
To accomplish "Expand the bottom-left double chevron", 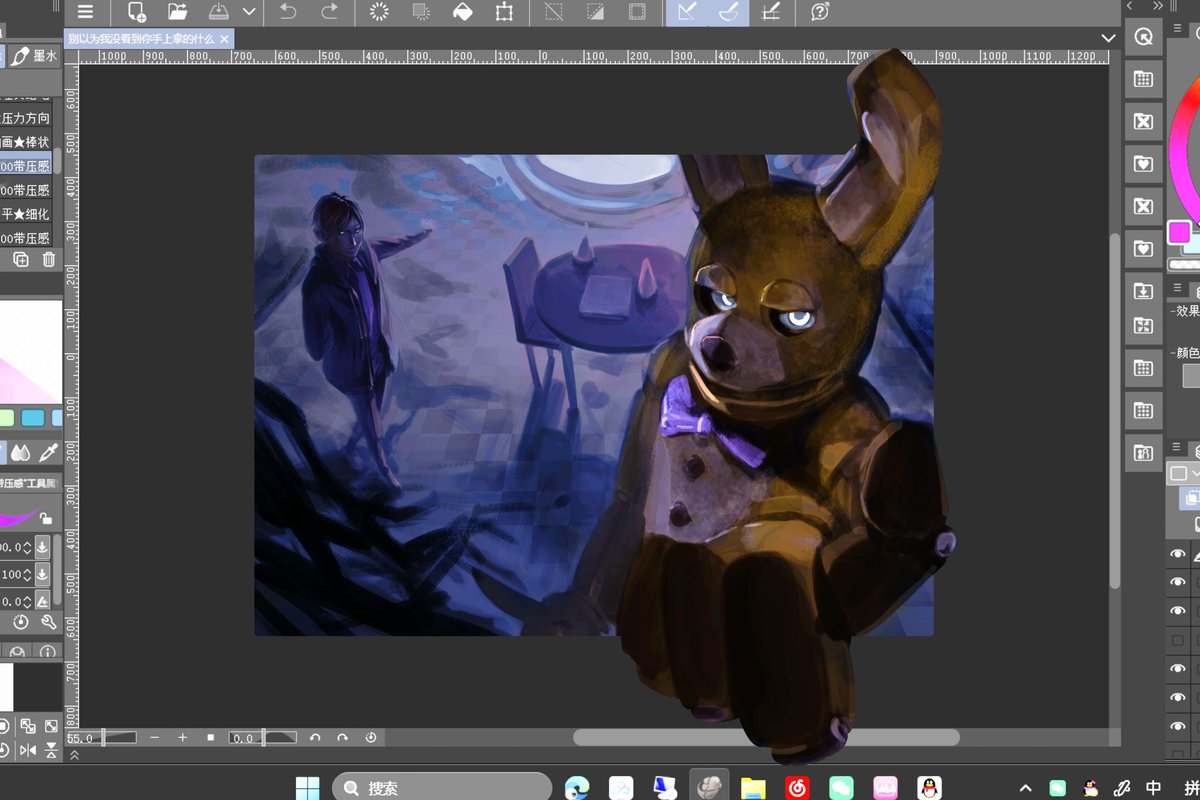I will [73, 756].
